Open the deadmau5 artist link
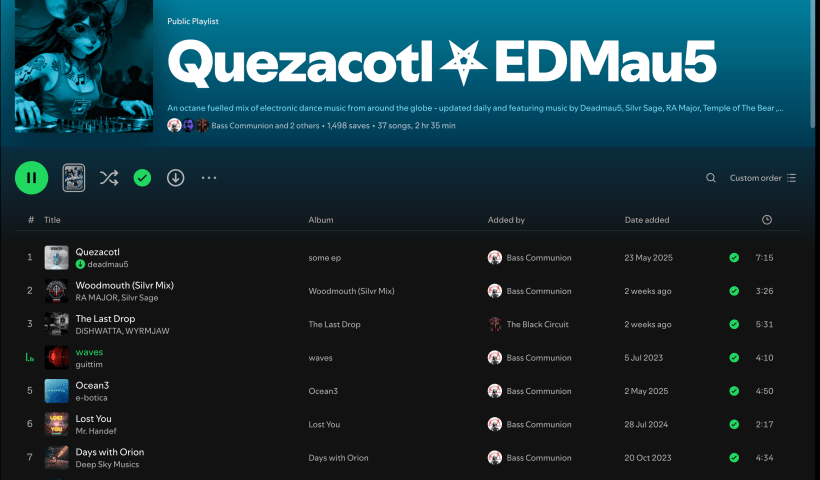The width and height of the screenshot is (820, 480). (108, 265)
